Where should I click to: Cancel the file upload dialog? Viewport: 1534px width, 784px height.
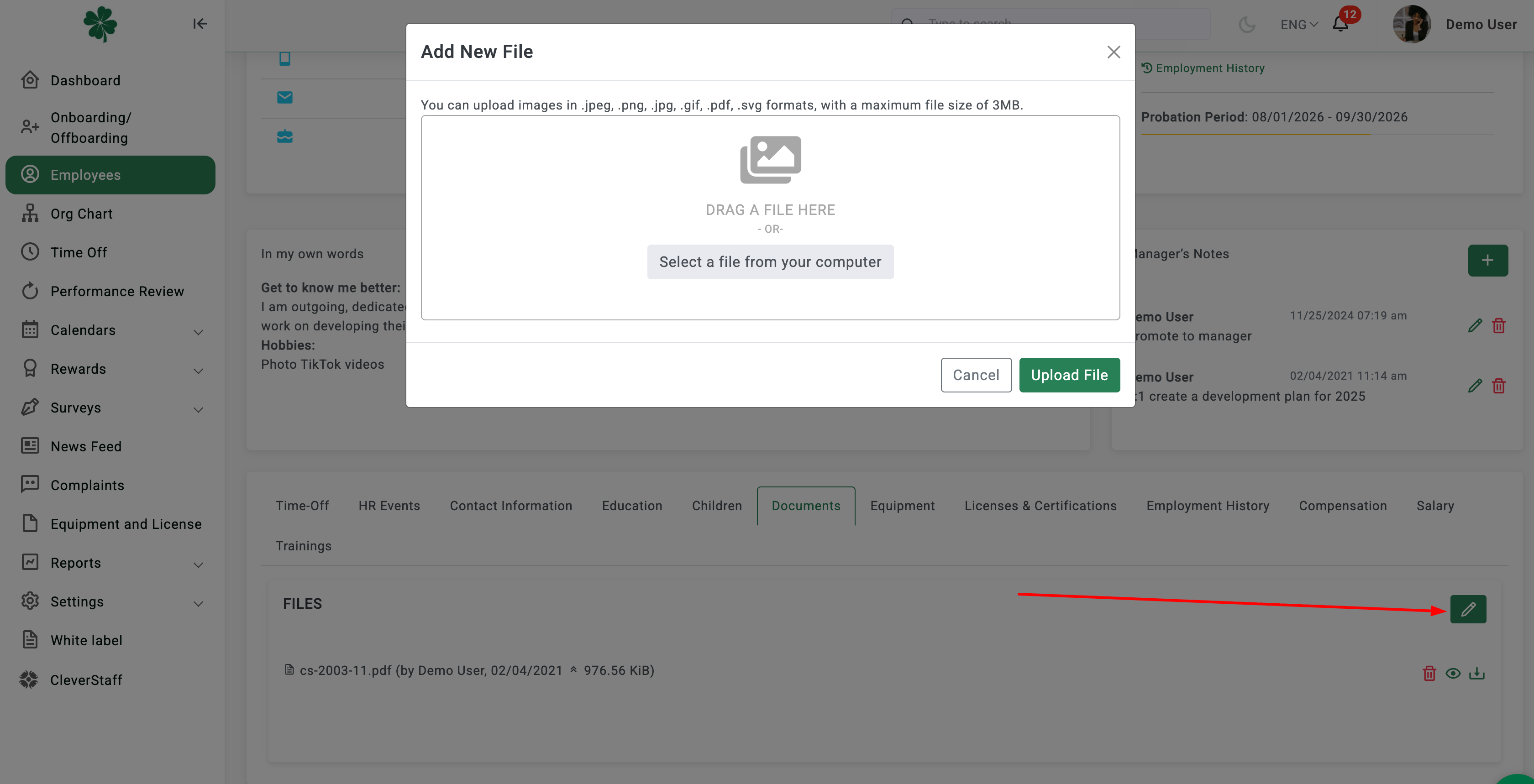[x=976, y=375]
